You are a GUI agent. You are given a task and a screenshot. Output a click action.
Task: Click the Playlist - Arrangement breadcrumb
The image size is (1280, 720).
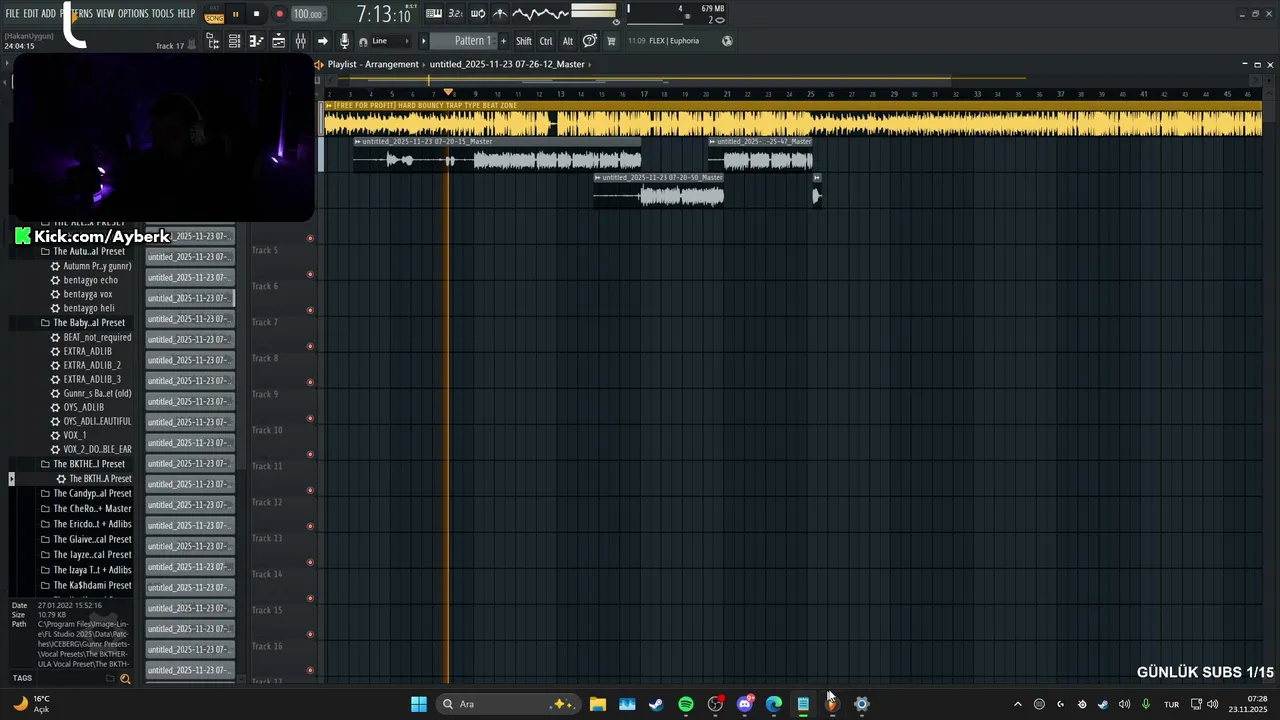(x=373, y=64)
